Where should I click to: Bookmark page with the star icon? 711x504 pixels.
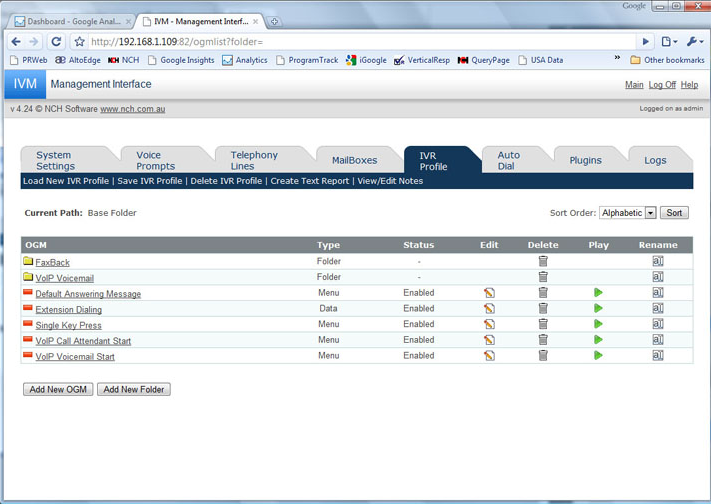pos(79,42)
